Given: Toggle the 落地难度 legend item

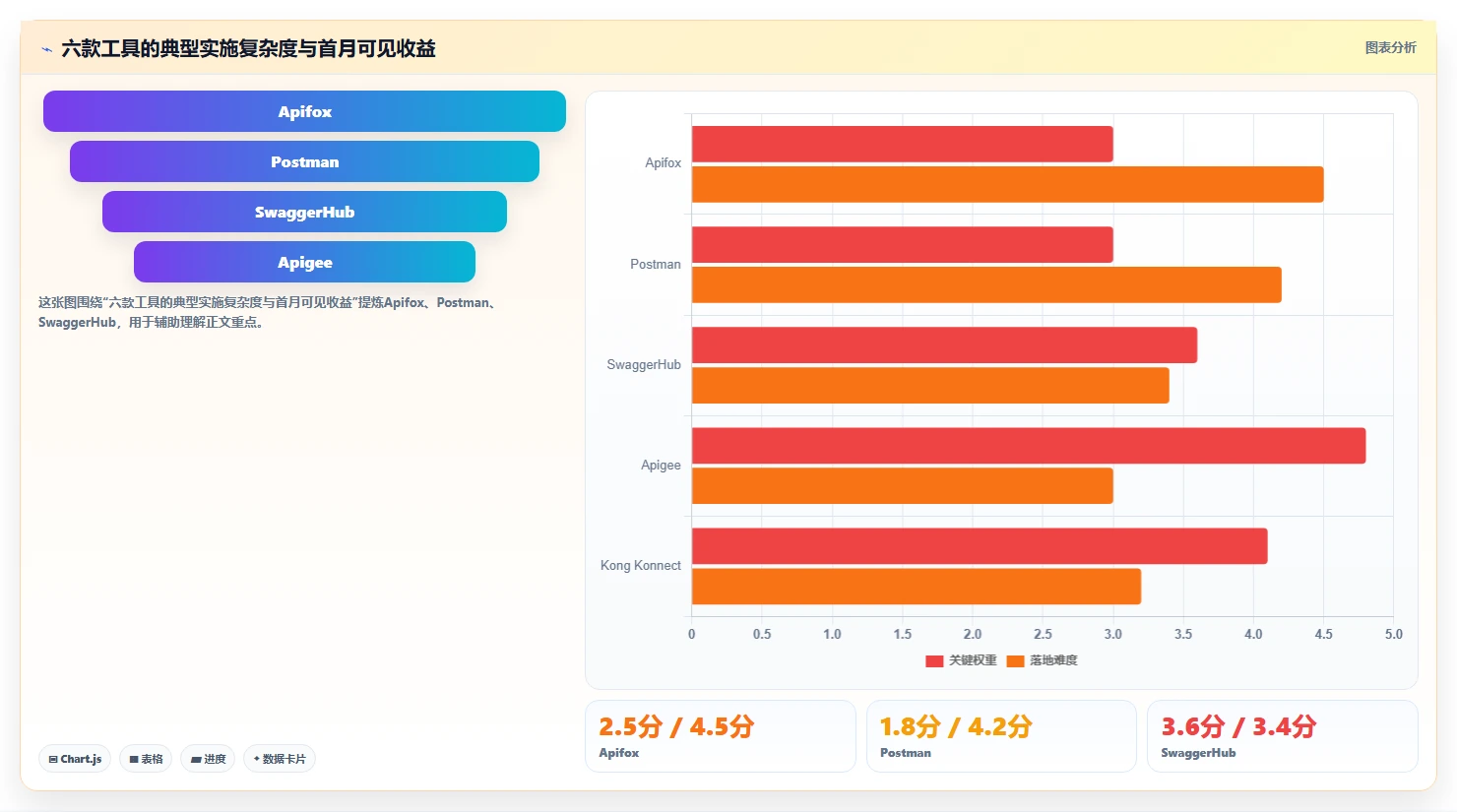Looking at the screenshot, I should click(1042, 660).
